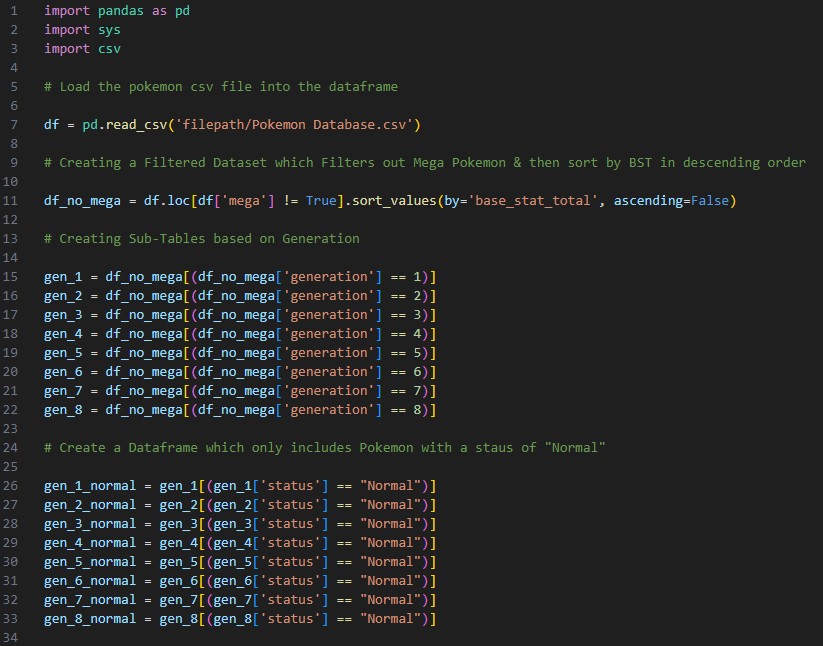Click 'ascending=False' keyword argument
The height and width of the screenshot is (646, 823).
click(671, 201)
